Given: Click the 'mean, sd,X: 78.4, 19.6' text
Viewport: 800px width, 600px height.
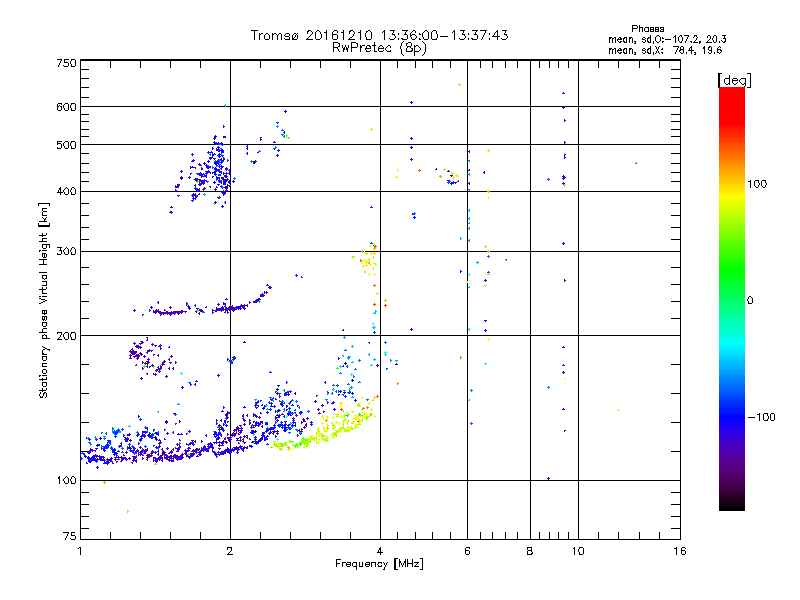Looking at the screenshot, I should pos(665,51).
